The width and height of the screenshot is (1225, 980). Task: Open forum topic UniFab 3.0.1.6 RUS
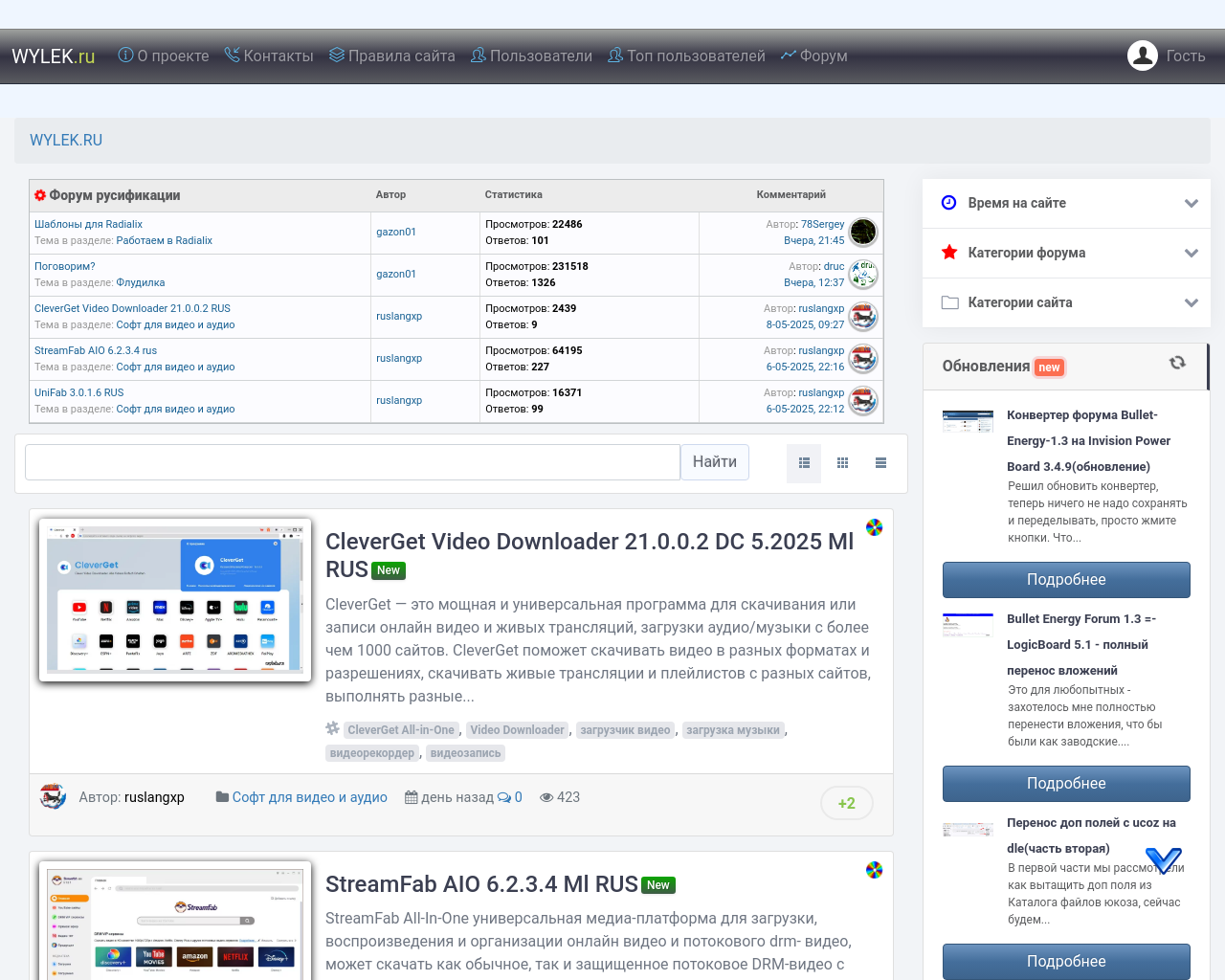point(79,392)
